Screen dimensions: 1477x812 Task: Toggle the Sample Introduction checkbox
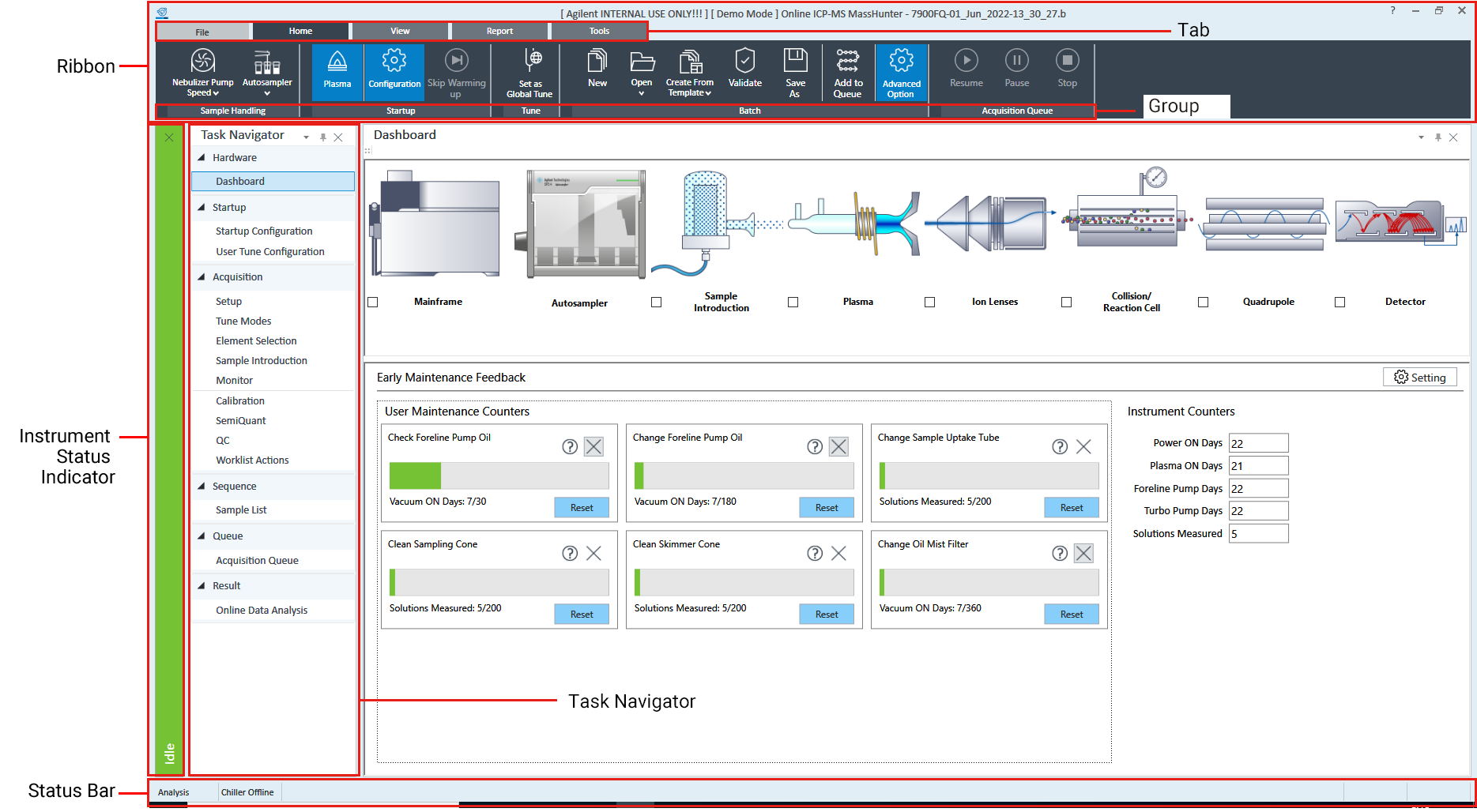(x=656, y=302)
